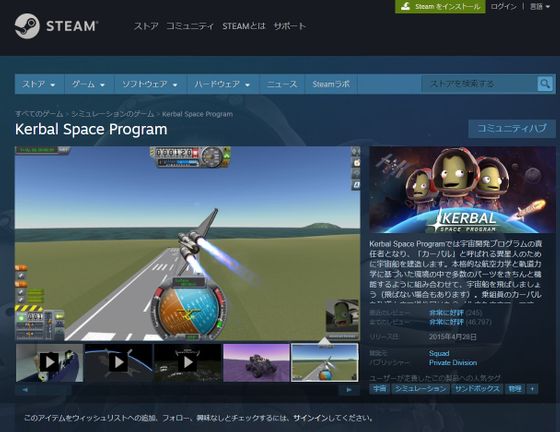Click the 物理 tag
The width and height of the screenshot is (560, 432).
coord(515,389)
